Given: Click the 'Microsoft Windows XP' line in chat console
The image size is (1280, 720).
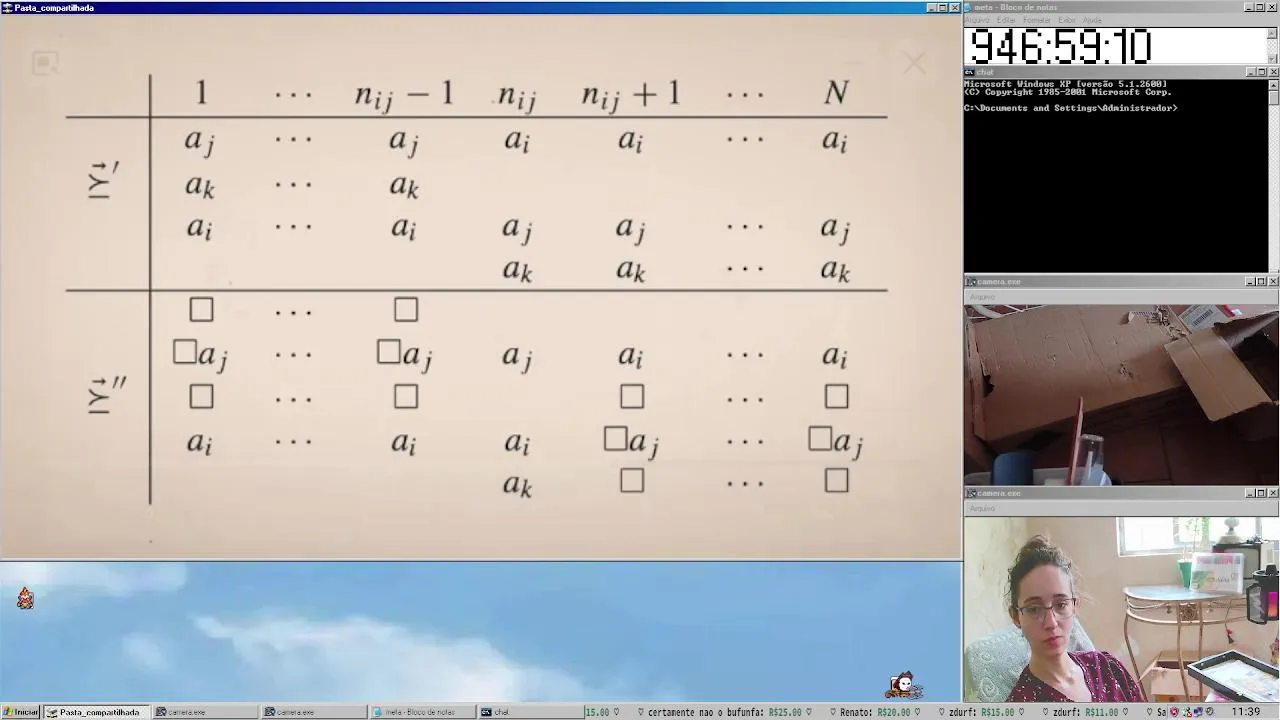Looking at the screenshot, I should click(x=1067, y=84).
